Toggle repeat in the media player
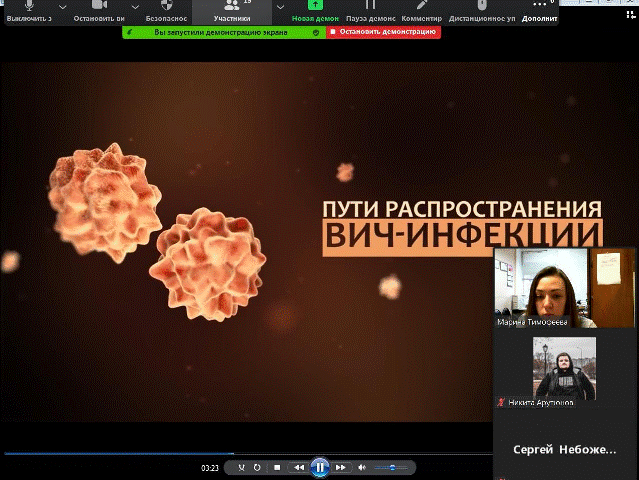Screen dimensions: 639x480 point(257,467)
